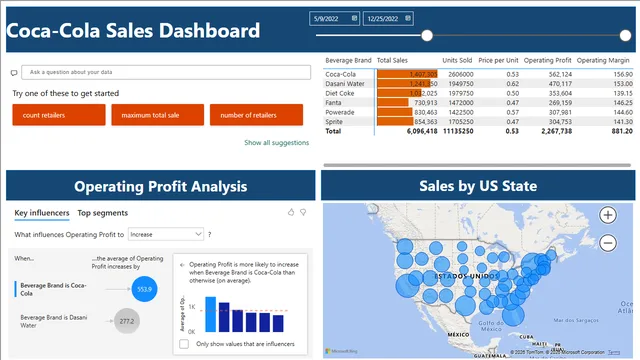Screen dimensions: 640x360
Task: Click the 12/25/2022 end date field
Action: 388,18
